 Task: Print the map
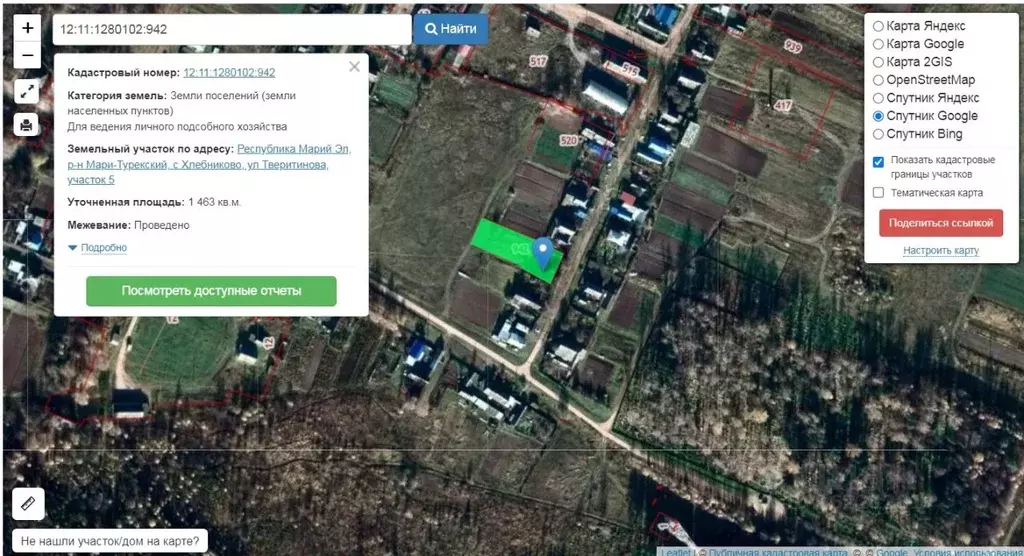click(27, 125)
